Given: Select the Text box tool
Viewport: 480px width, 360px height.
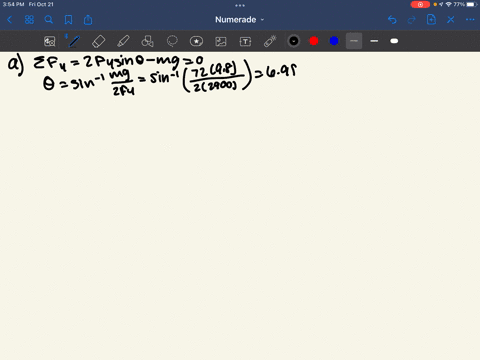Looking at the screenshot, I should click(x=245, y=41).
